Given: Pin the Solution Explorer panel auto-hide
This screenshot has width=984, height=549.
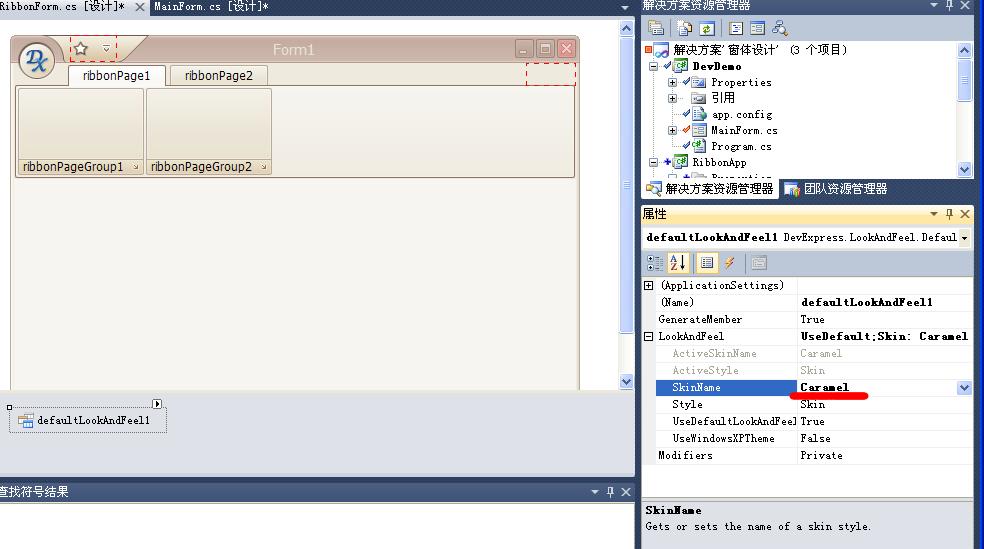Looking at the screenshot, I should (x=949, y=5).
